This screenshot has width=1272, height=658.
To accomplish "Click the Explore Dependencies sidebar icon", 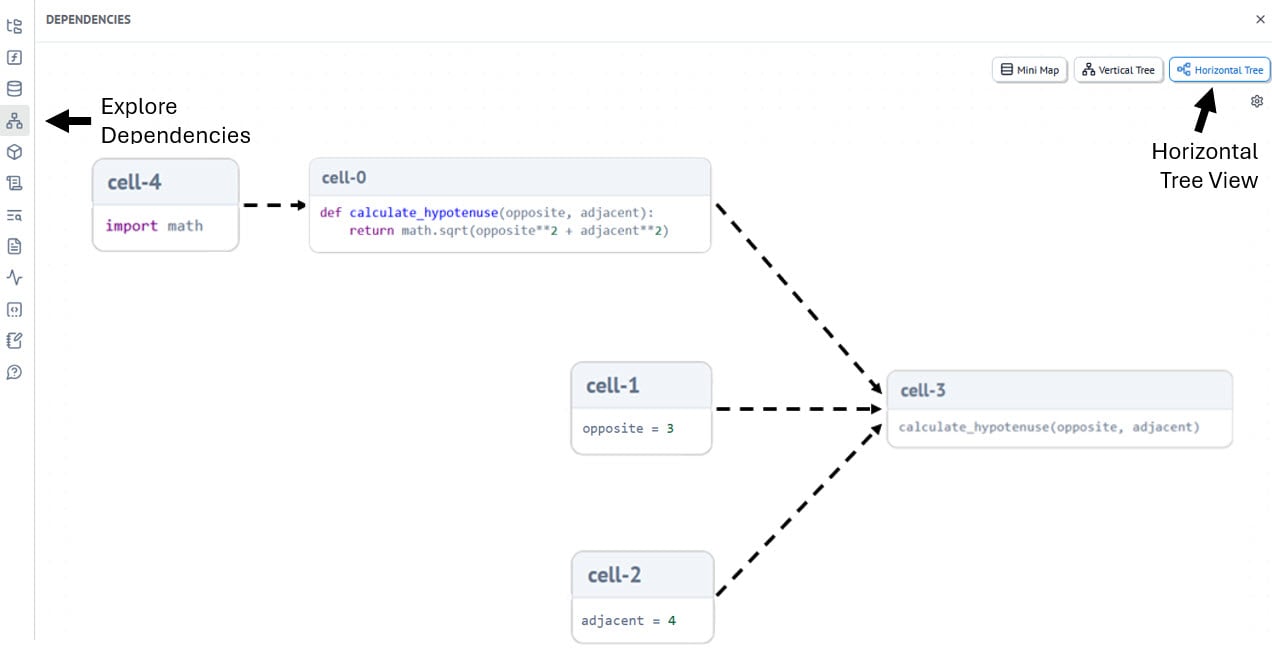I will pos(14,121).
